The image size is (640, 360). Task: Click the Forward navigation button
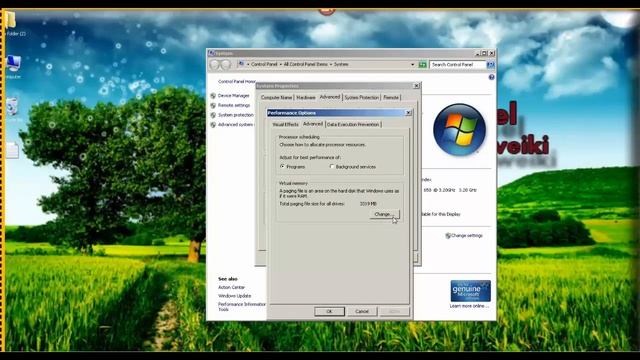coord(226,64)
